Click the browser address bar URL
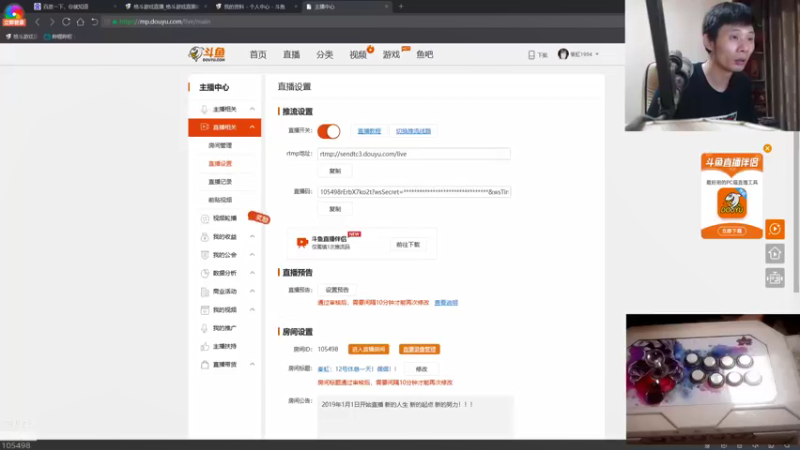800x450 pixels. tap(165, 22)
